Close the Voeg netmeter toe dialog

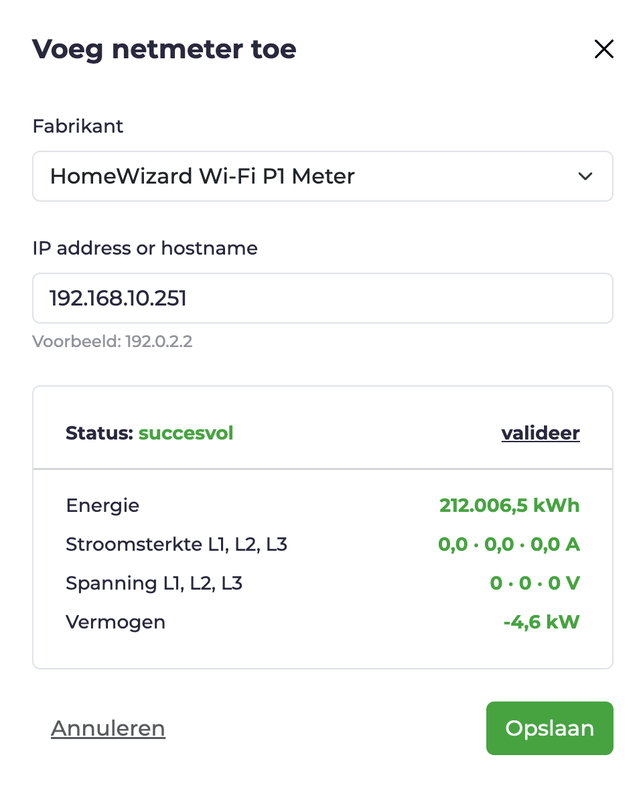point(603,49)
